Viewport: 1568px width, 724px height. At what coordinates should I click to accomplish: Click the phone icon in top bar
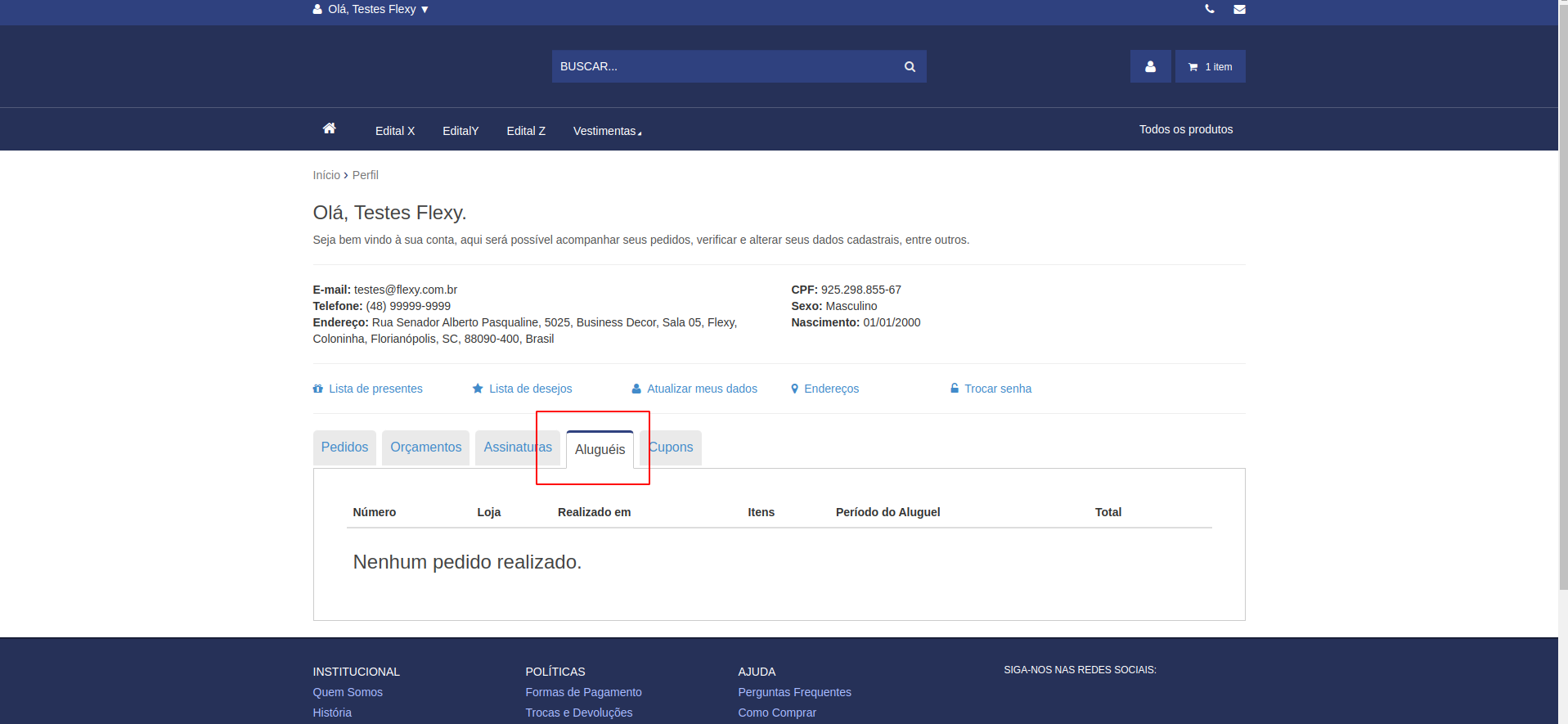point(1210,9)
